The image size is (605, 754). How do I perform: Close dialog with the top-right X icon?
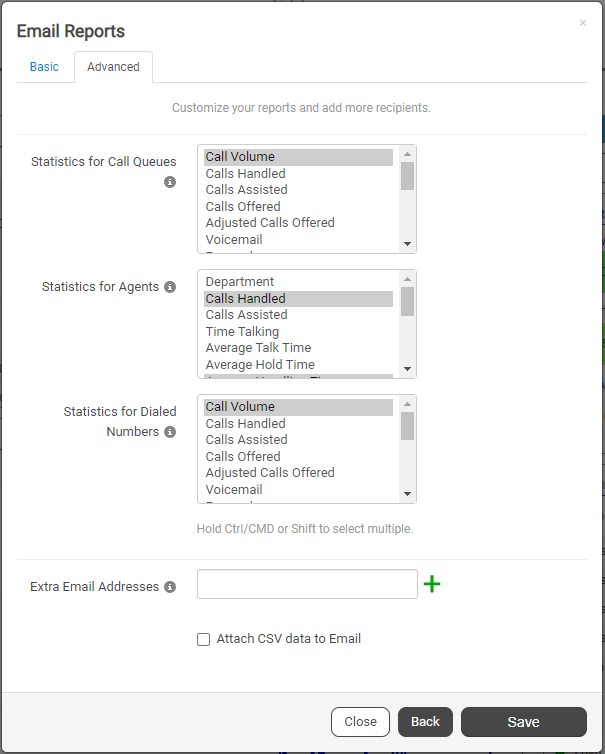(582, 23)
